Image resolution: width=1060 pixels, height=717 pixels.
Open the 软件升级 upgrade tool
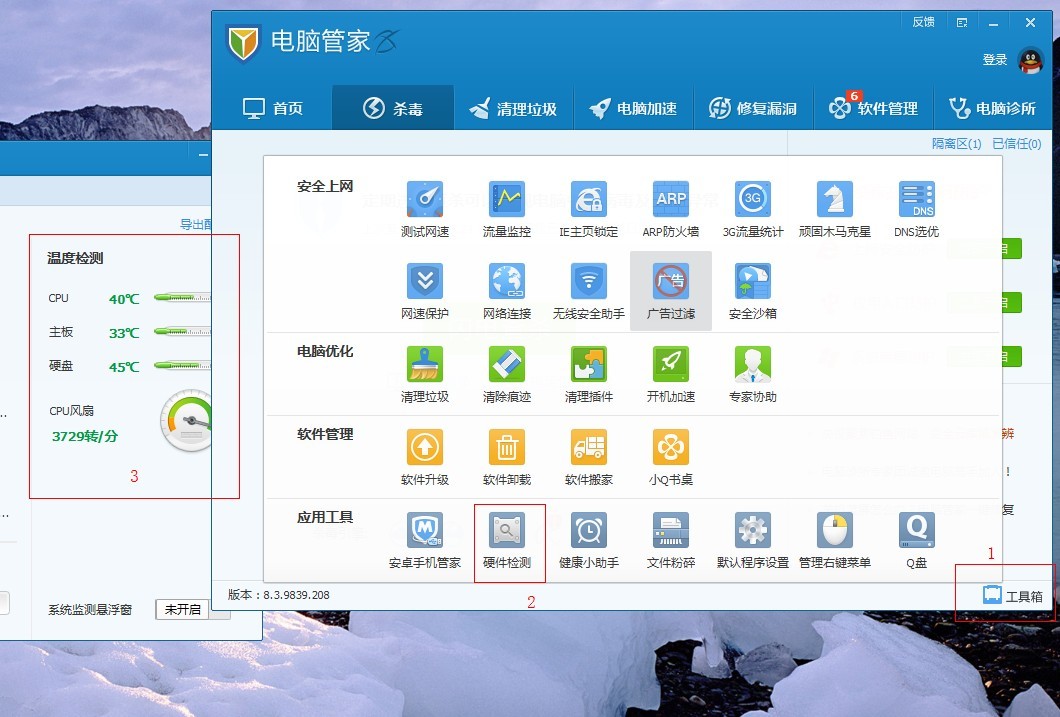tap(425, 458)
